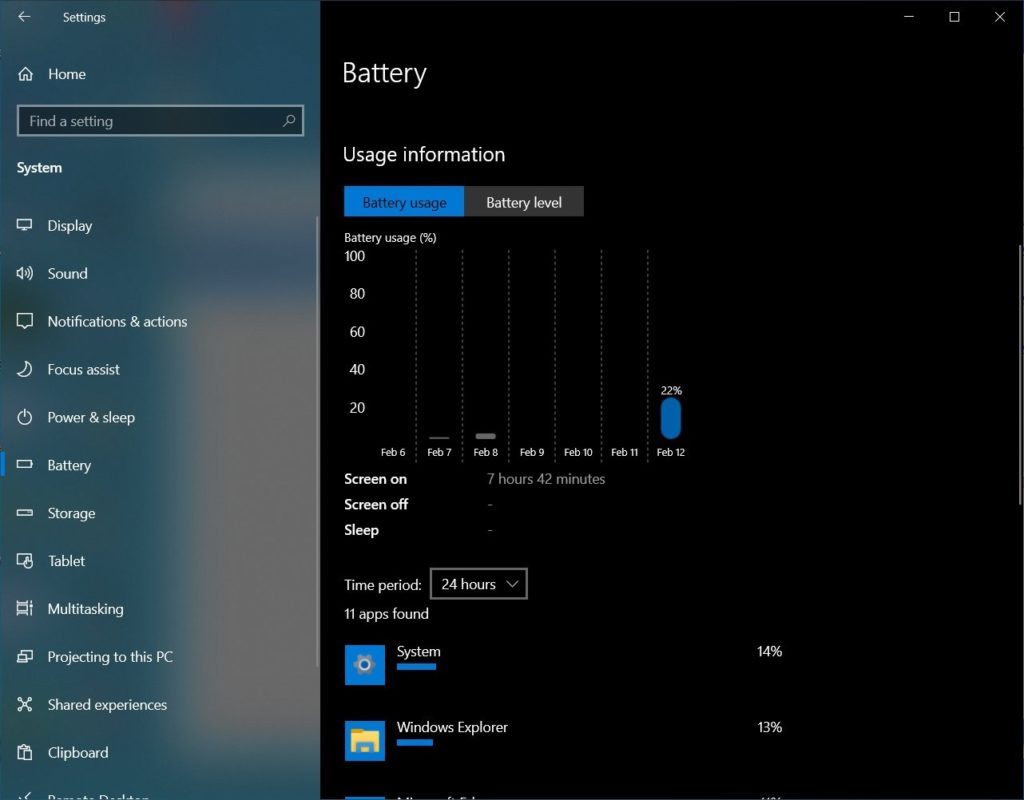
Task: Open the Time period dropdown
Action: (x=478, y=583)
